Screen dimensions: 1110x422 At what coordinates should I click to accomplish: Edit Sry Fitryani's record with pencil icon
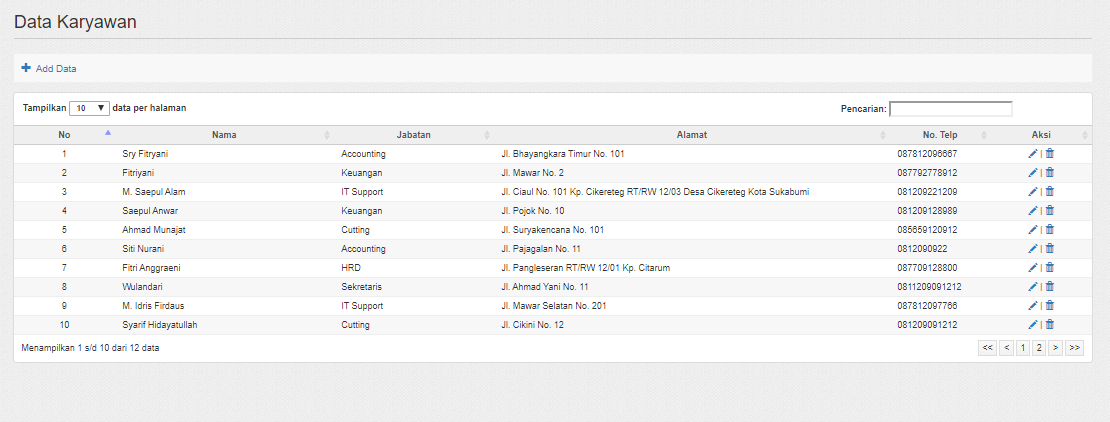1033,153
